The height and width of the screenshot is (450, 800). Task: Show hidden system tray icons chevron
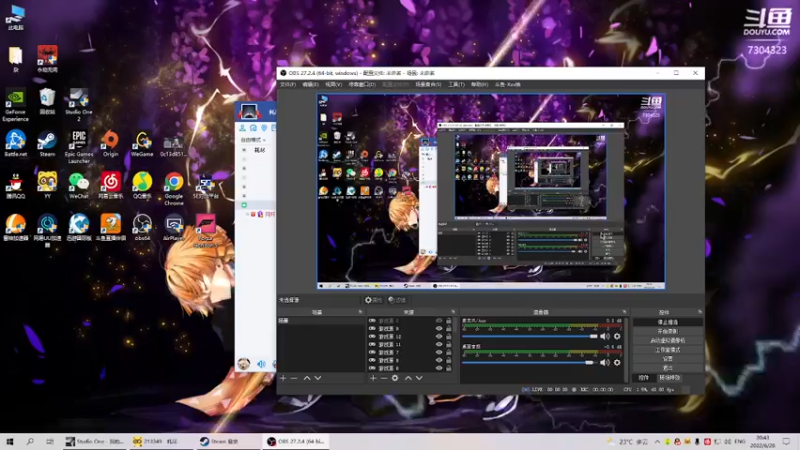pyautogui.click(x=657, y=441)
